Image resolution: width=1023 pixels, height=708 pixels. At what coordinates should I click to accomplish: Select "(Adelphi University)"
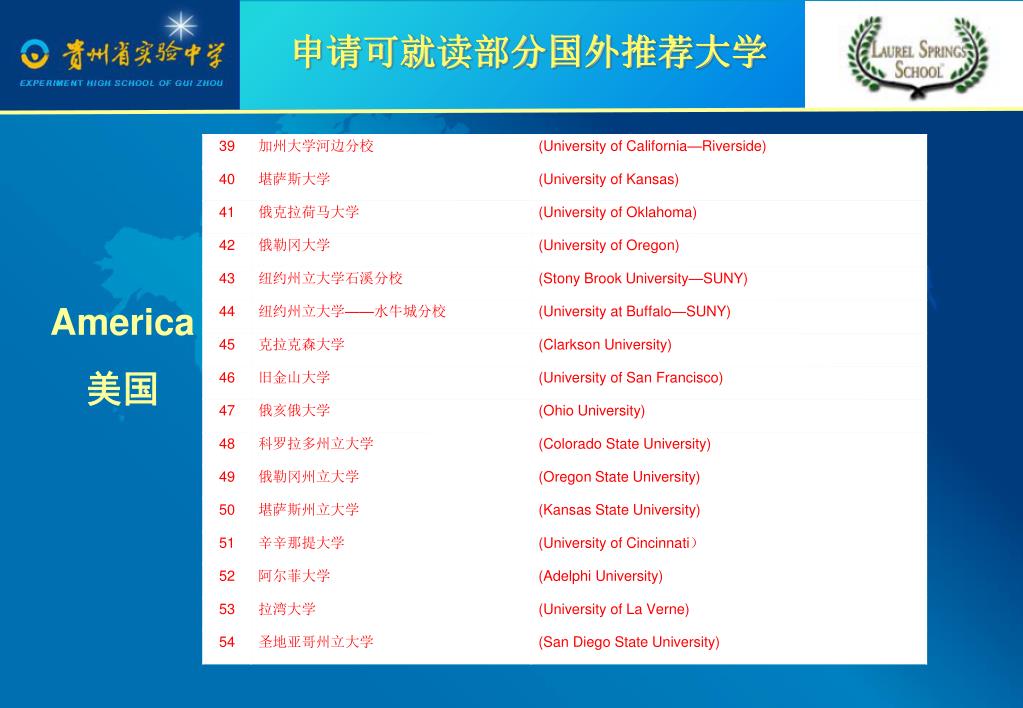coord(600,576)
